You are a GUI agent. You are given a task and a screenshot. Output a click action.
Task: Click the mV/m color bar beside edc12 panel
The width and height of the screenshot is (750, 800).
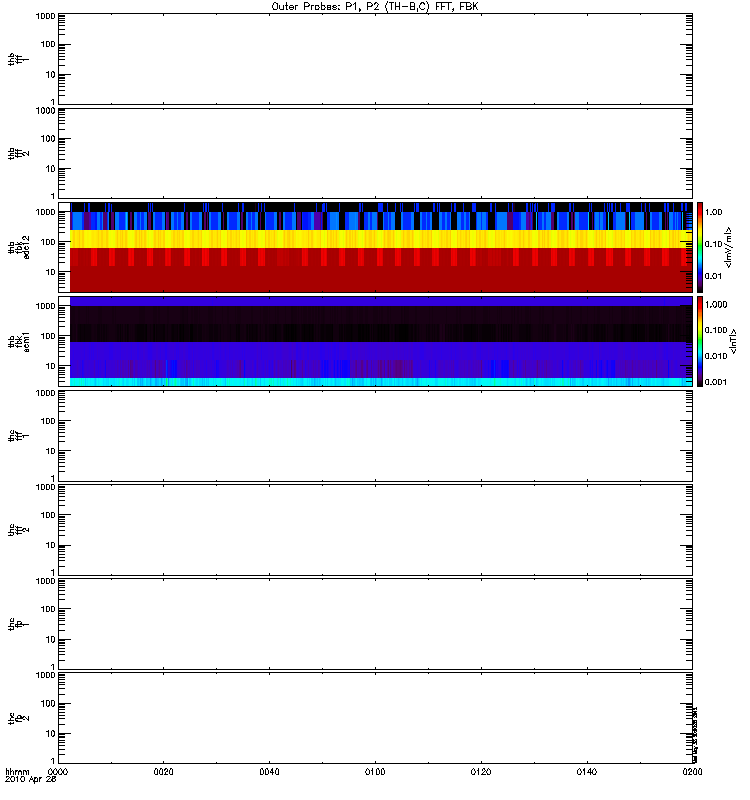point(700,247)
